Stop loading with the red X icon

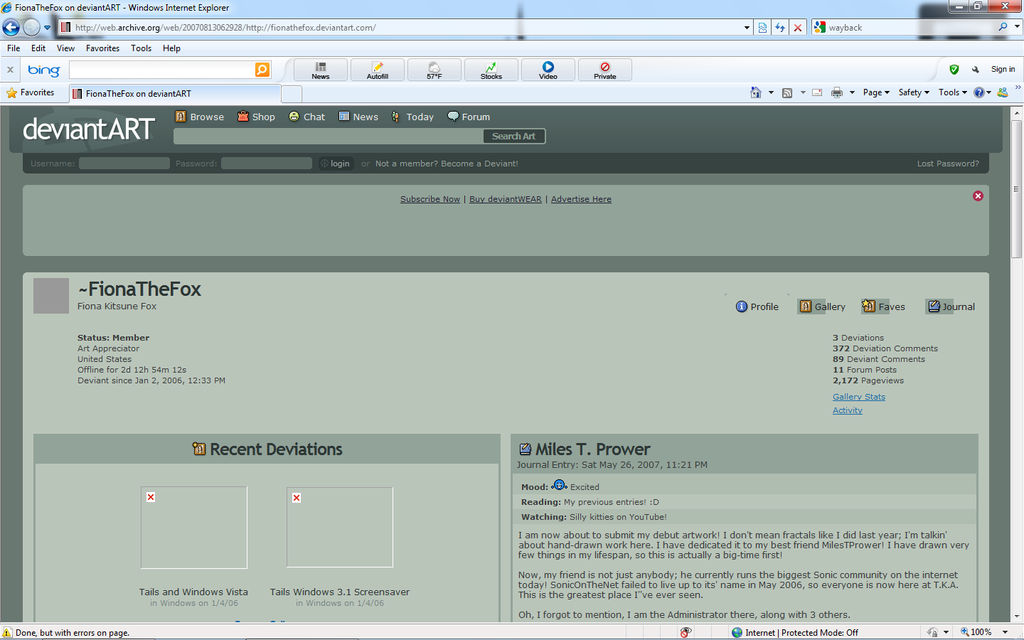coord(797,27)
